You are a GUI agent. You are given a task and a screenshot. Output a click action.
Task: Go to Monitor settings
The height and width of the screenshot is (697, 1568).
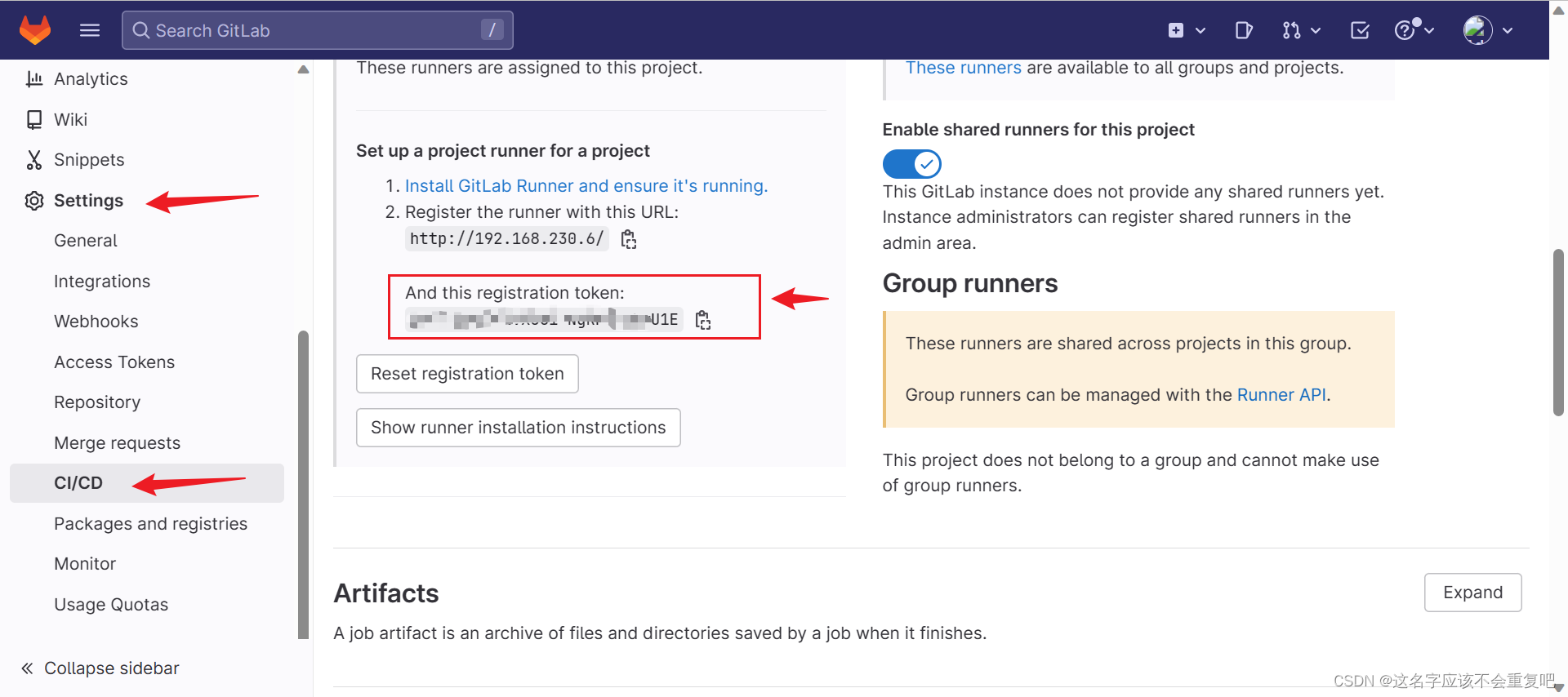(85, 564)
